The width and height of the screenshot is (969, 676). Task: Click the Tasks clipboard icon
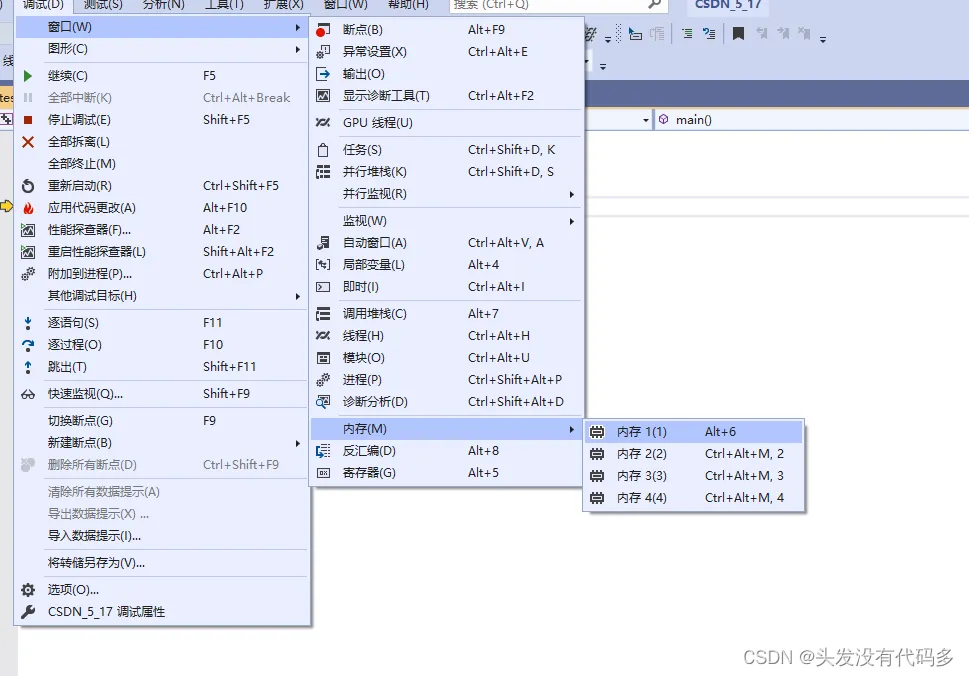tap(323, 150)
